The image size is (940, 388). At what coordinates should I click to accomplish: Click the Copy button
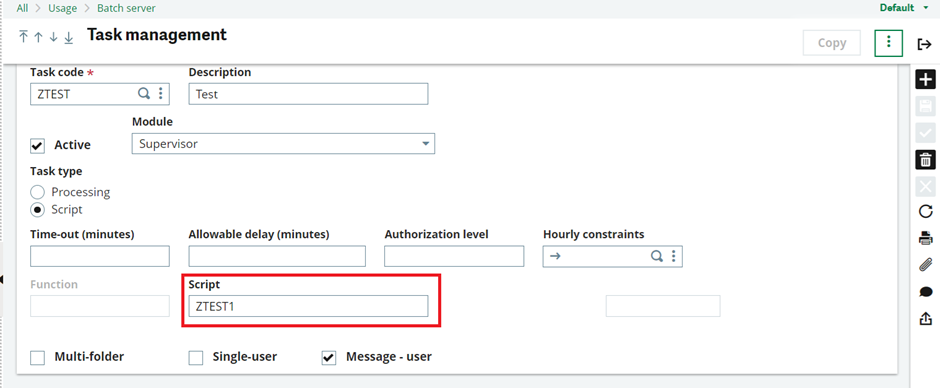coord(831,43)
